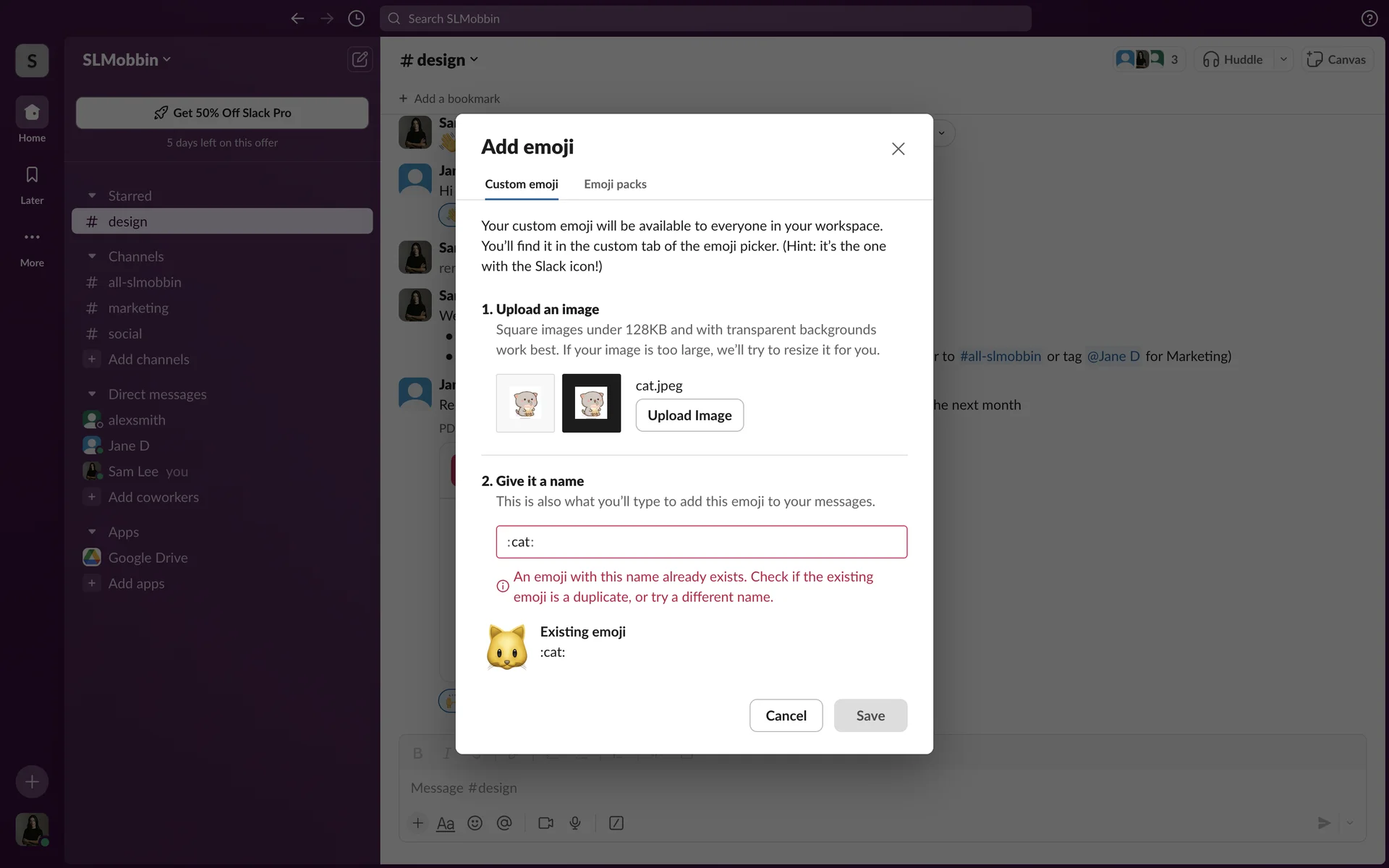The width and height of the screenshot is (1389, 868).
Task: Collapse the Direct messages section
Action: (x=92, y=394)
